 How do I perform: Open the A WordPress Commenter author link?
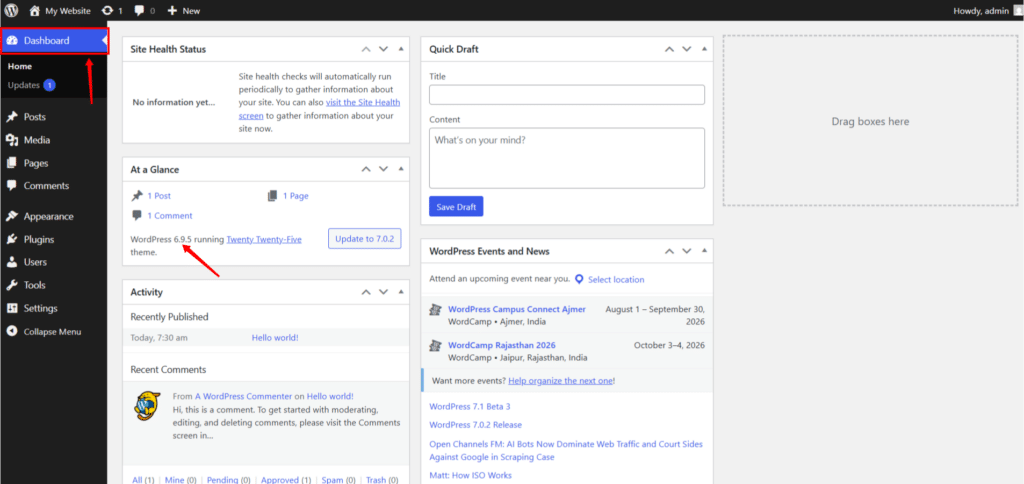pos(243,396)
